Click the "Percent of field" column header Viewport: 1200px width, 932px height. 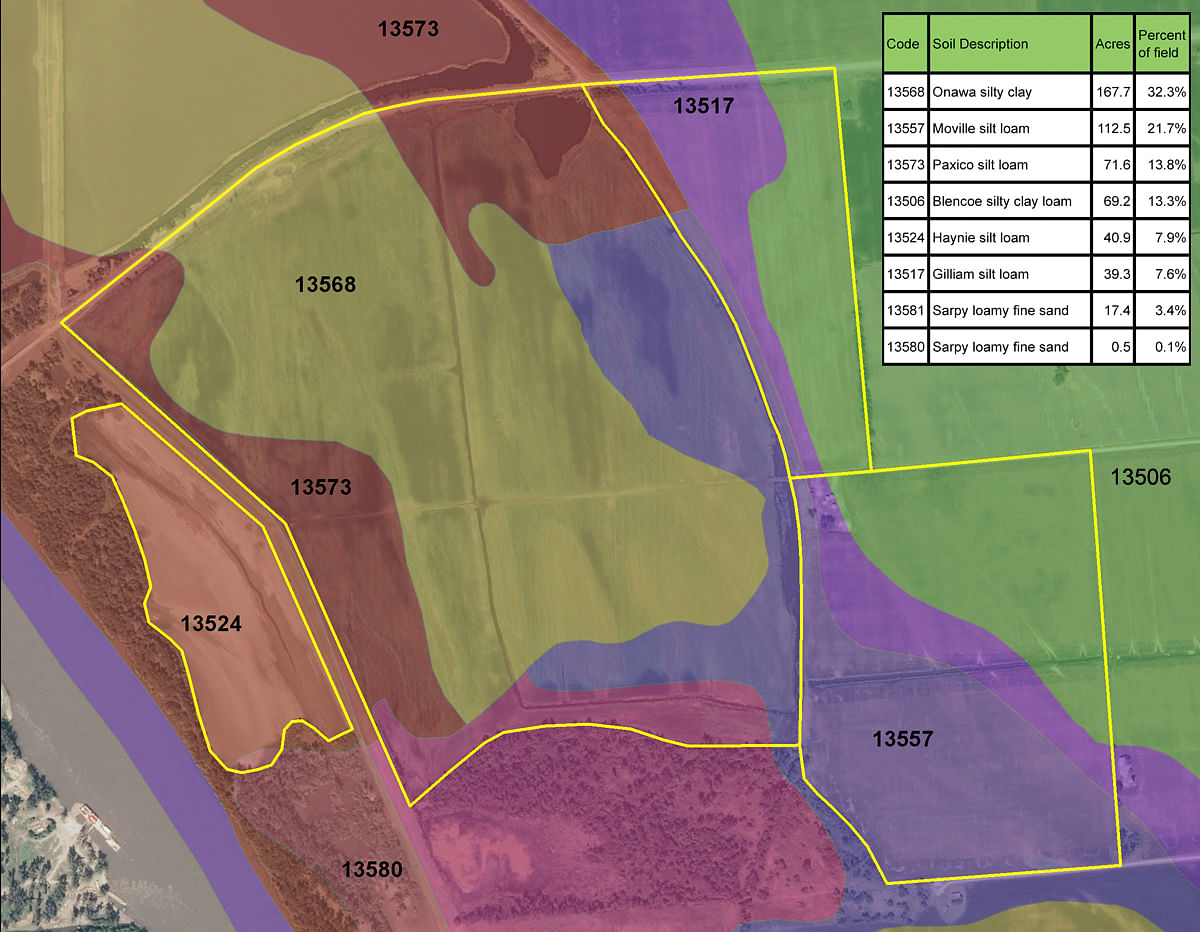[x=1163, y=44]
